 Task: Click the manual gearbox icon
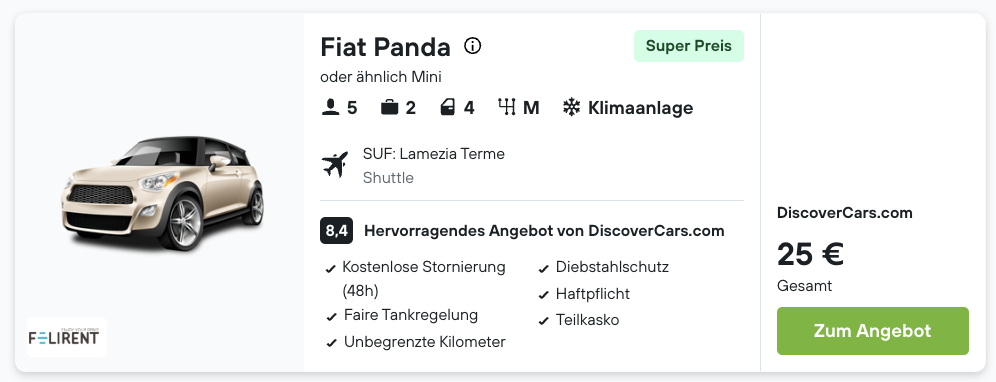tap(507, 107)
